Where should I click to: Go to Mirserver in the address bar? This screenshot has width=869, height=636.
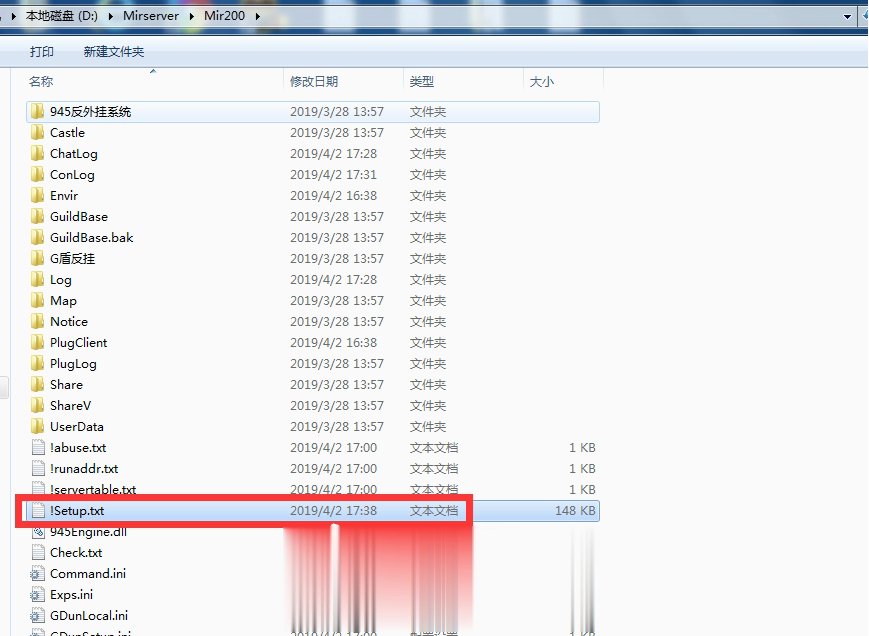pos(151,16)
